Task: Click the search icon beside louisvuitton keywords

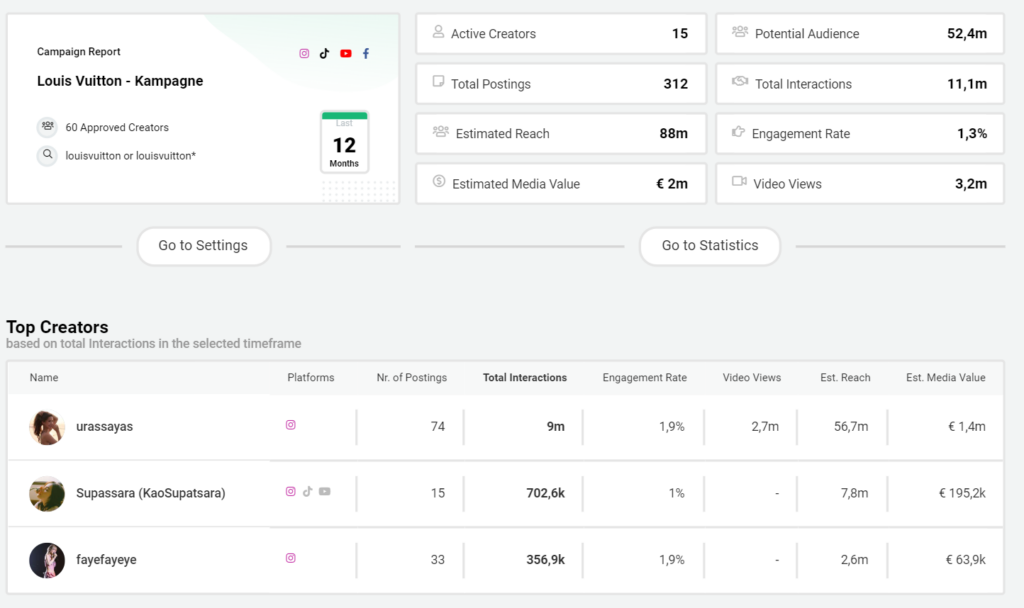Action: (47, 156)
